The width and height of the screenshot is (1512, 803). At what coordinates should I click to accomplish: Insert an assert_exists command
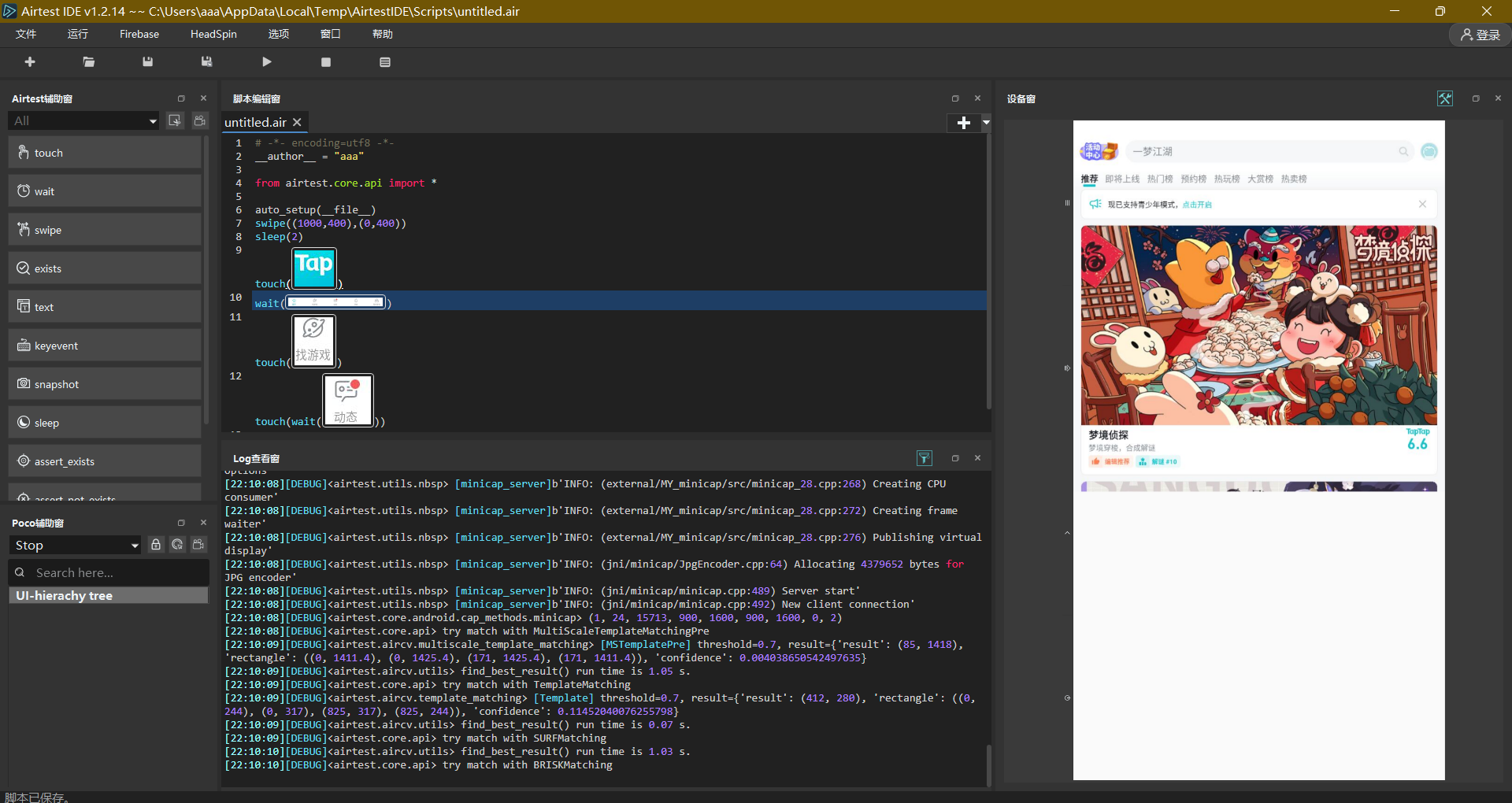pyautogui.click(x=105, y=461)
